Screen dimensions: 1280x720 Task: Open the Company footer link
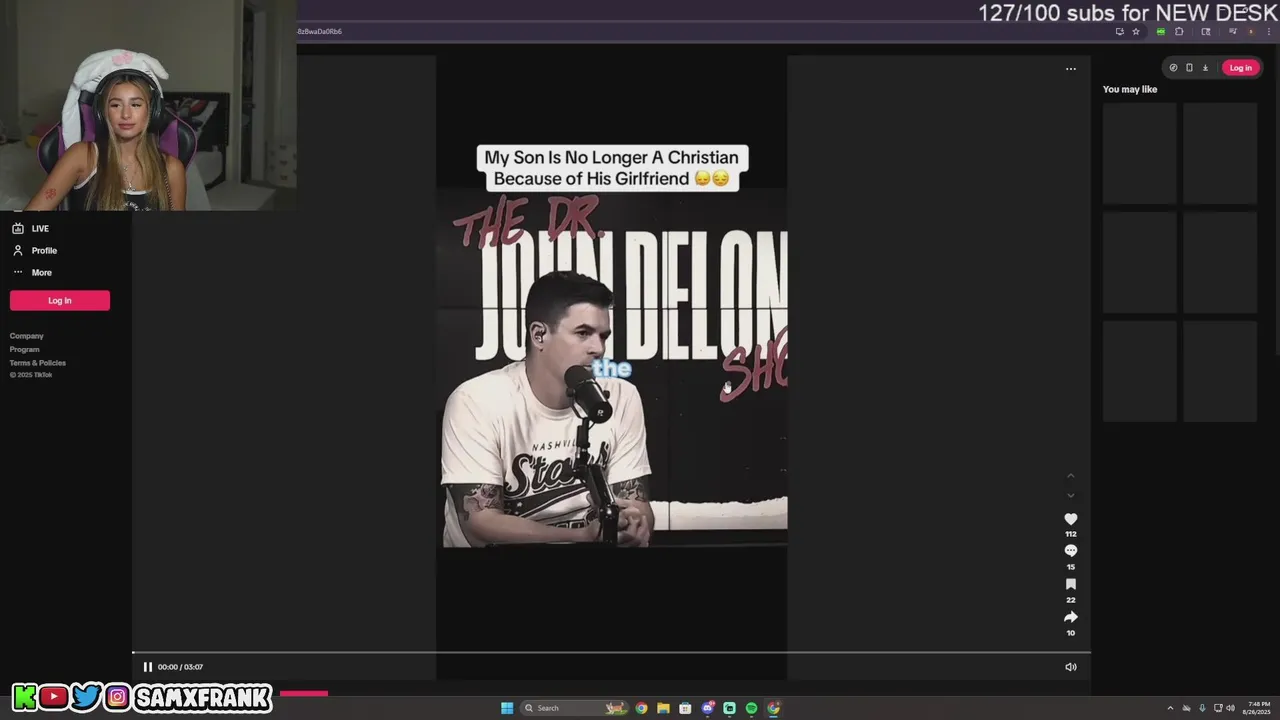[27, 336]
